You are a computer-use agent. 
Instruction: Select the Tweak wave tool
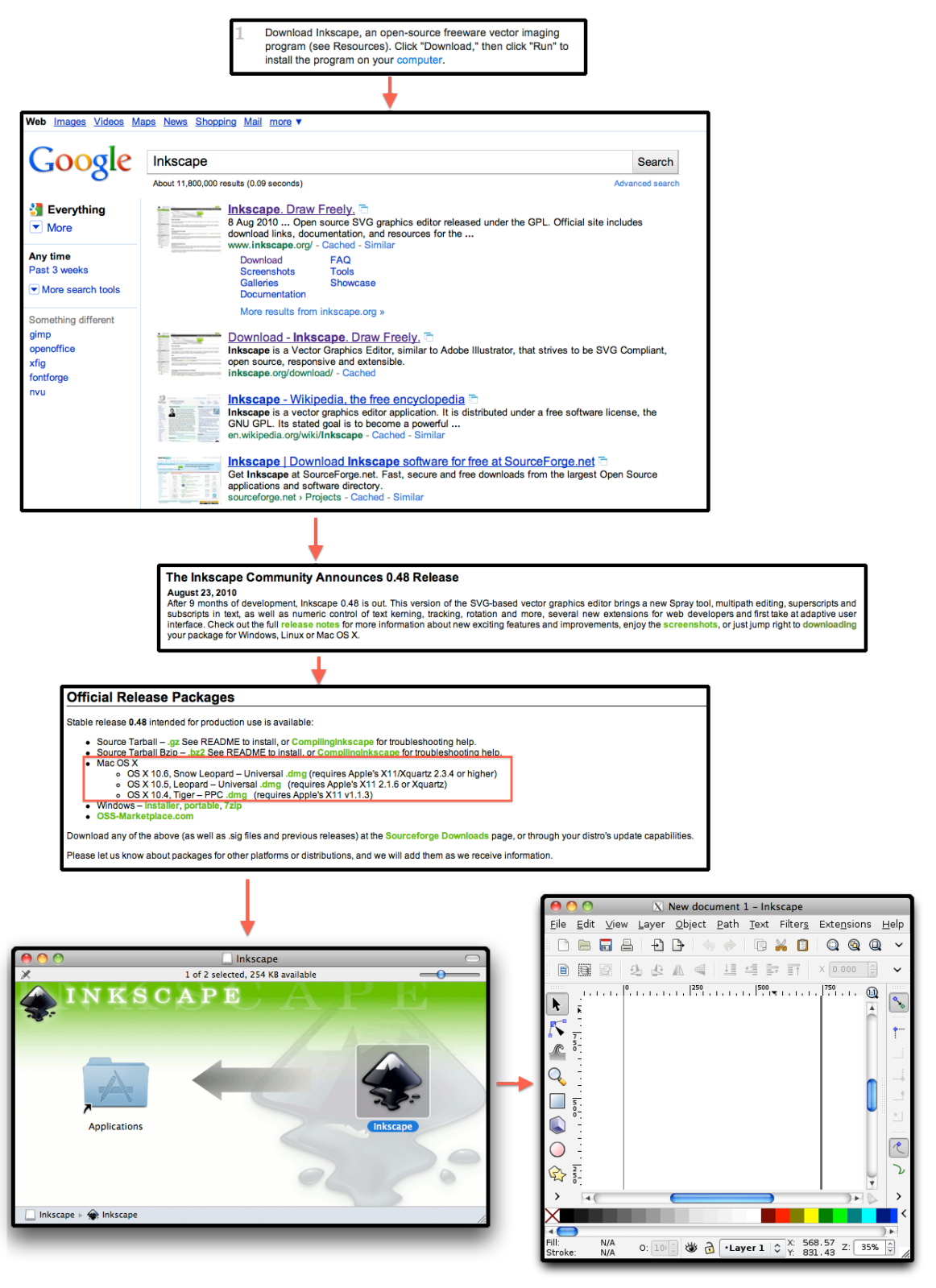[x=557, y=1052]
